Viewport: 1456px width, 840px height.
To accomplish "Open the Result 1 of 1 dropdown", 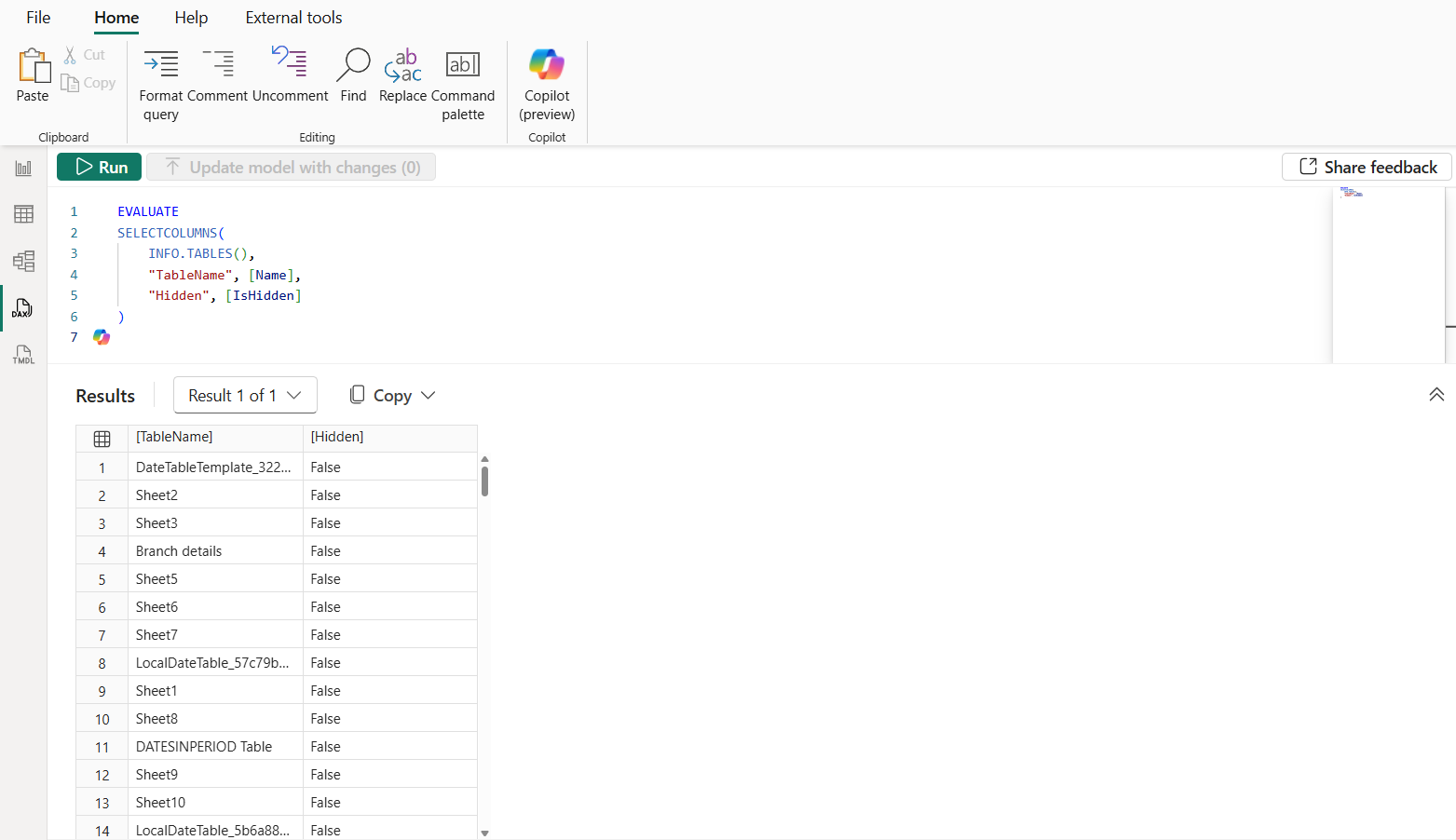I will tap(244, 395).
